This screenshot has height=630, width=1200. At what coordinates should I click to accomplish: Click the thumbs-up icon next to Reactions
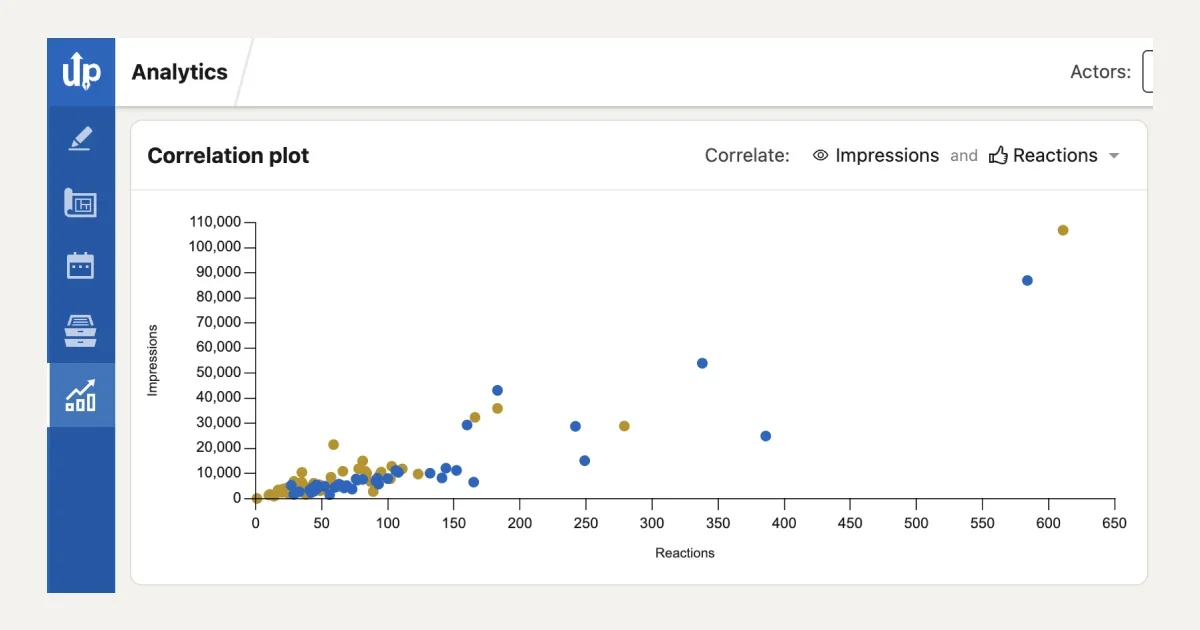click(999, 155)
